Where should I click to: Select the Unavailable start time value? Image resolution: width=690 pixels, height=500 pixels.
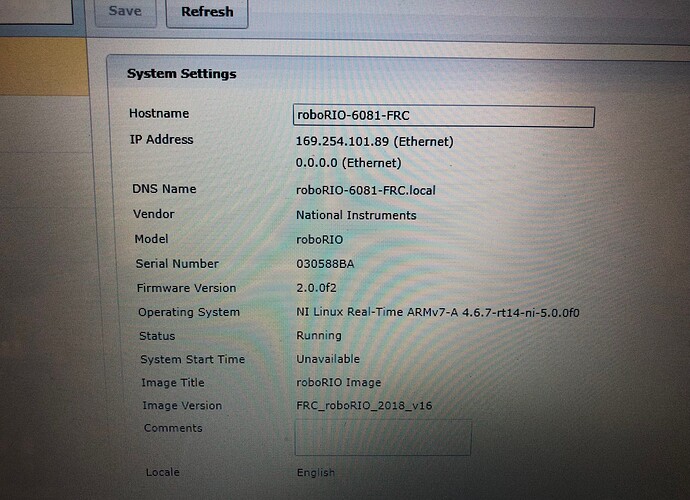pos(328,359)
